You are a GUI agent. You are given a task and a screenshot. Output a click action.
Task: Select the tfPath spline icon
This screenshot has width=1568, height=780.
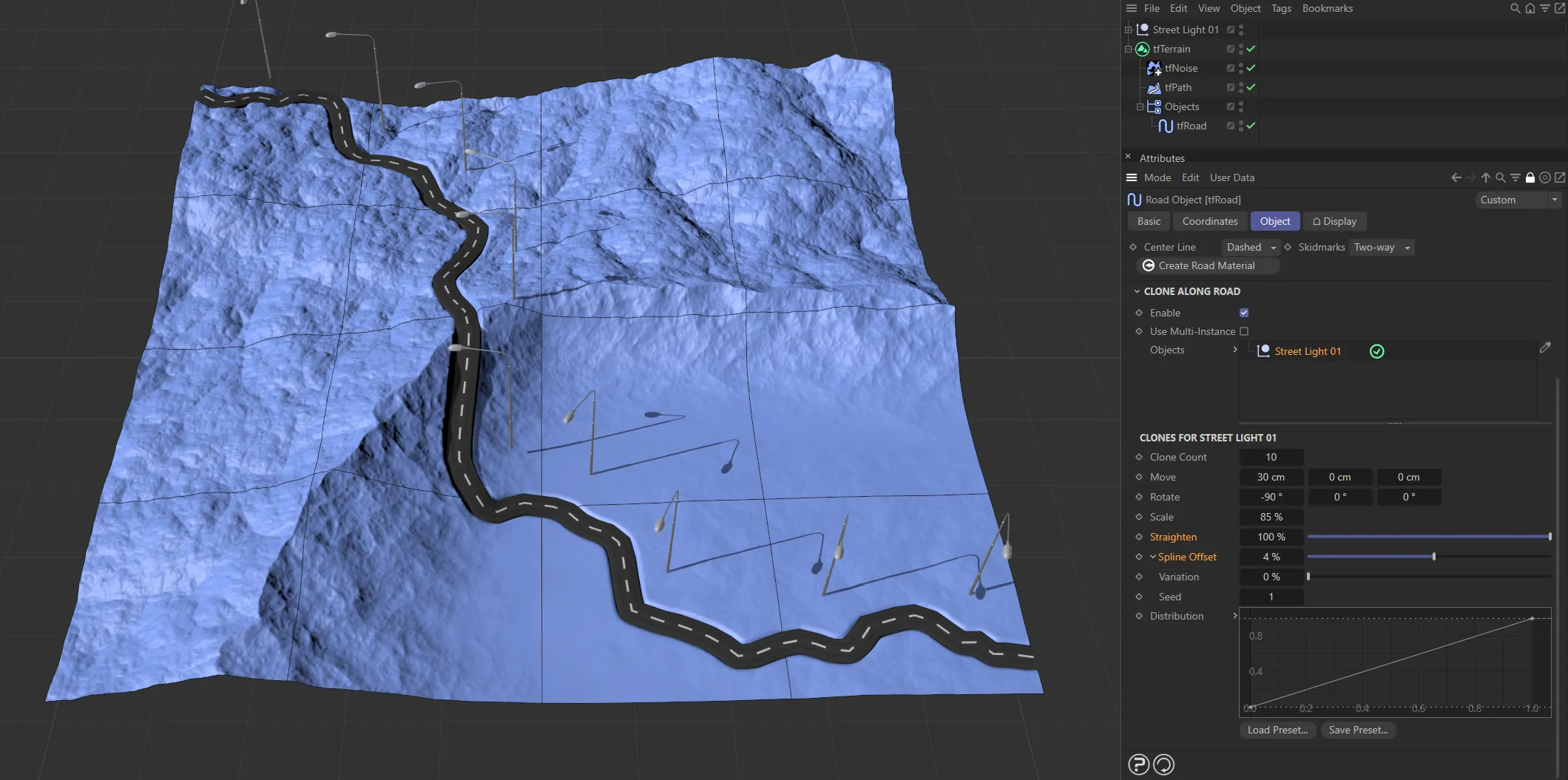pyautogui.click(x=1154, y=87)
